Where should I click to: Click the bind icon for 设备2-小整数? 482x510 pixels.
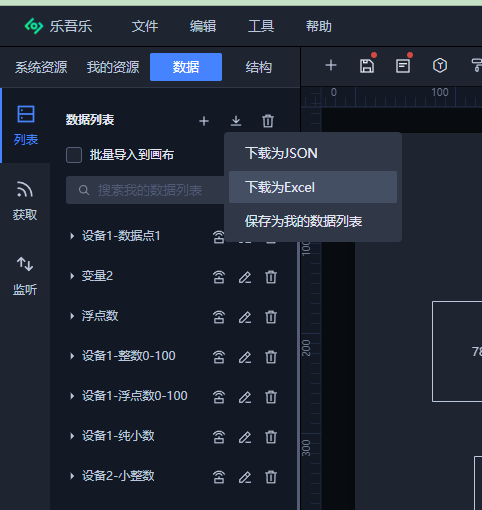219,477
